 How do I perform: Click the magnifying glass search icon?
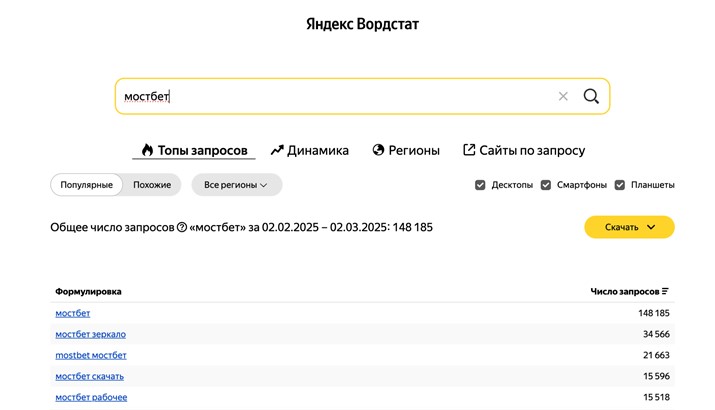(x=591, y=96)
